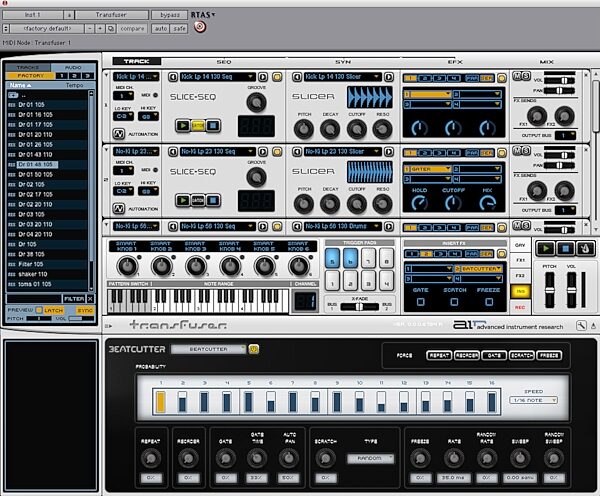Click the track 2 Automation waveform icon
The height and width of the screenshot is (496, 600).
[119, 209]
